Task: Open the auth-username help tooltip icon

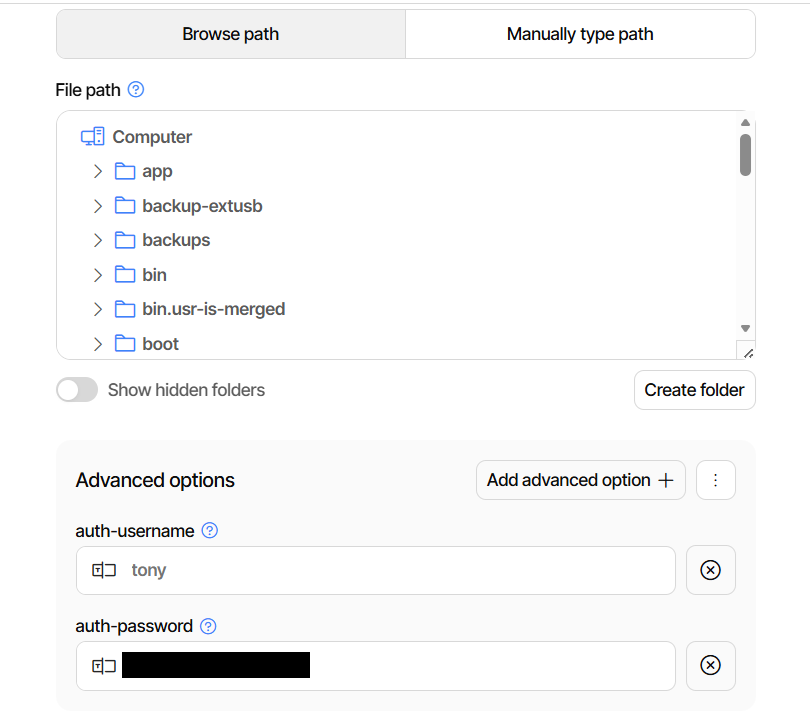Action: [x=210, y=531]
